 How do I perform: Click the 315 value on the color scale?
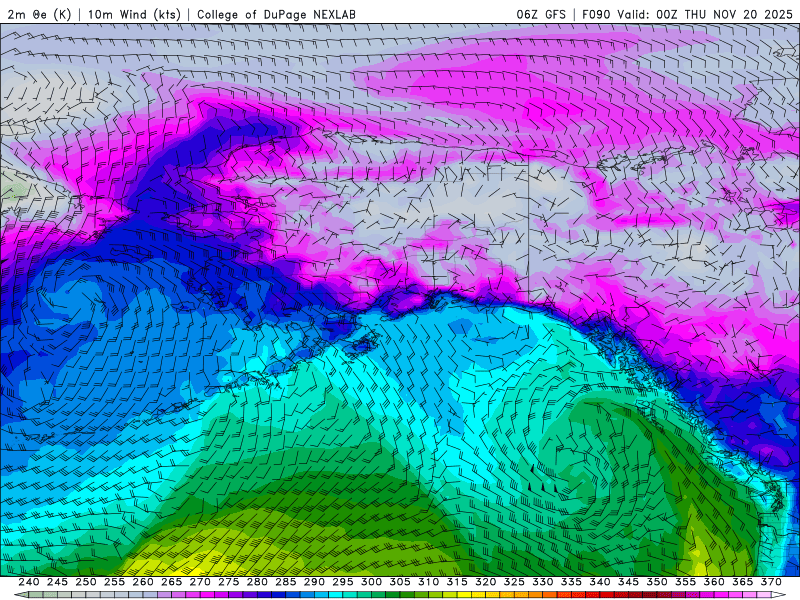[x=457, y=582]
